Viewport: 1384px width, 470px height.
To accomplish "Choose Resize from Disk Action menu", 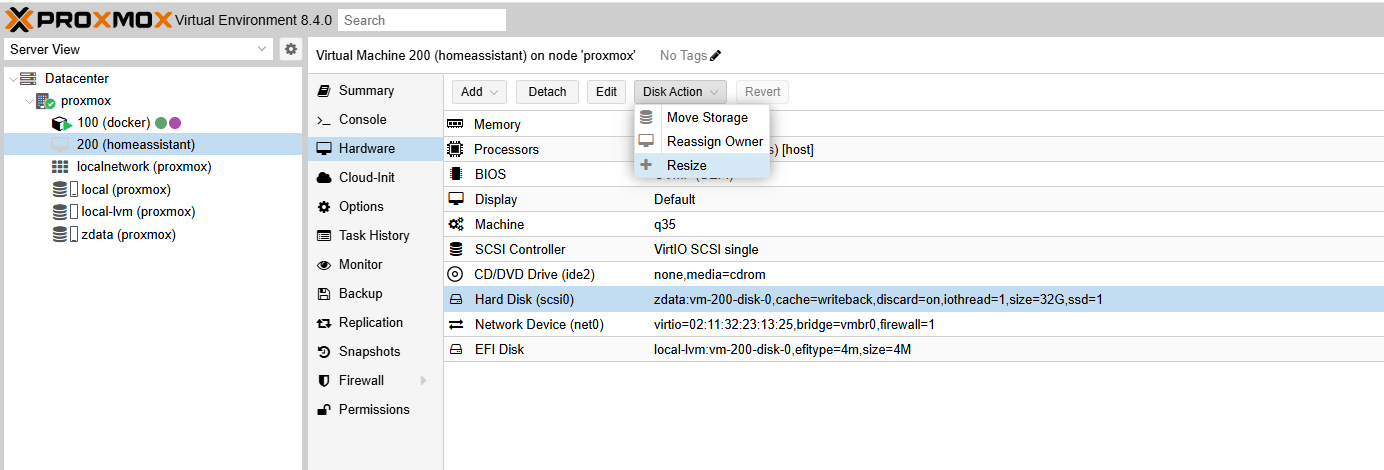I will click(686, 166).
